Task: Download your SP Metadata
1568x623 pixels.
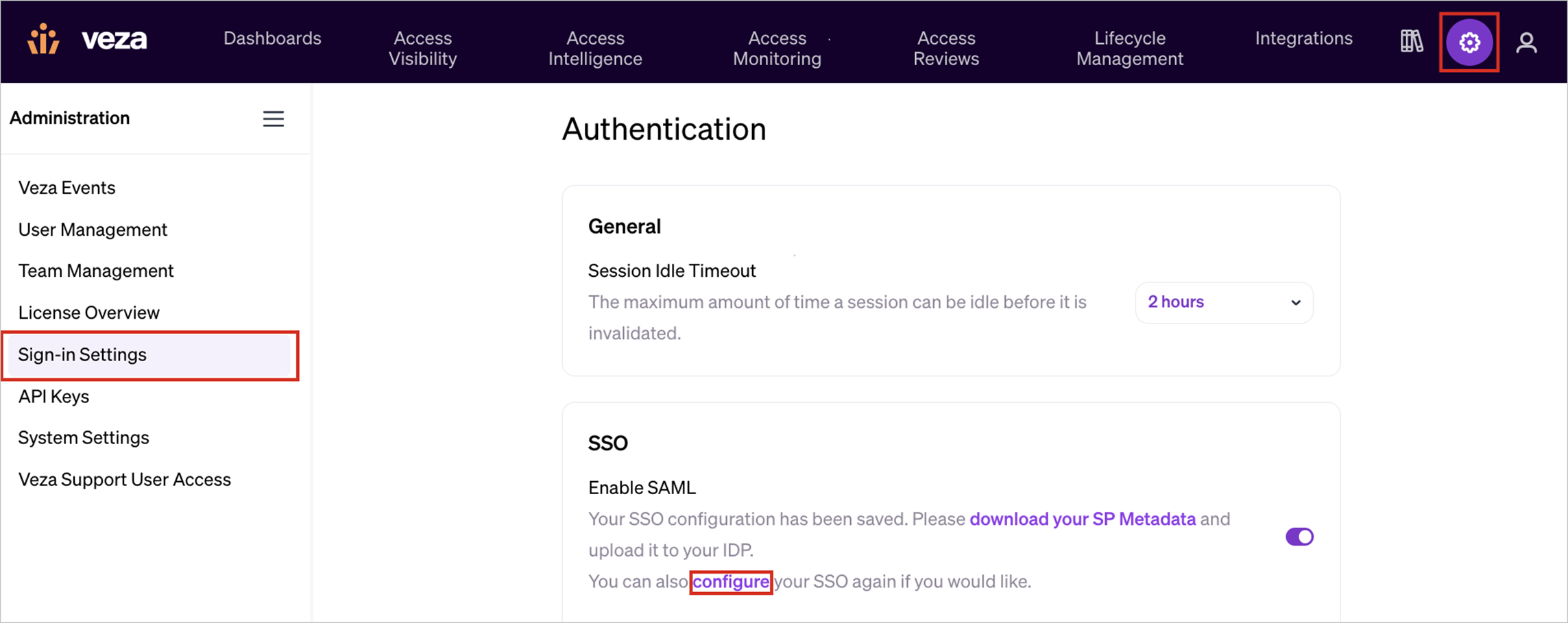Action: [x=1081, y=519]
